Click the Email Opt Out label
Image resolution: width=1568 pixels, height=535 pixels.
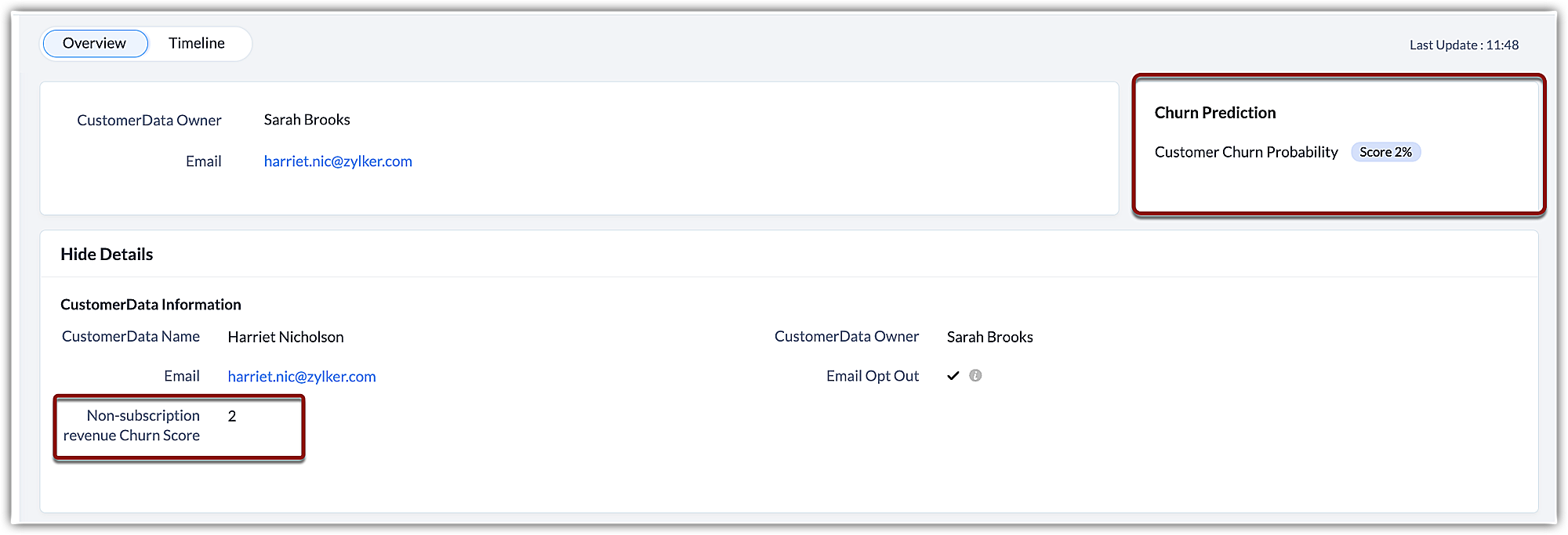(872, 376)
